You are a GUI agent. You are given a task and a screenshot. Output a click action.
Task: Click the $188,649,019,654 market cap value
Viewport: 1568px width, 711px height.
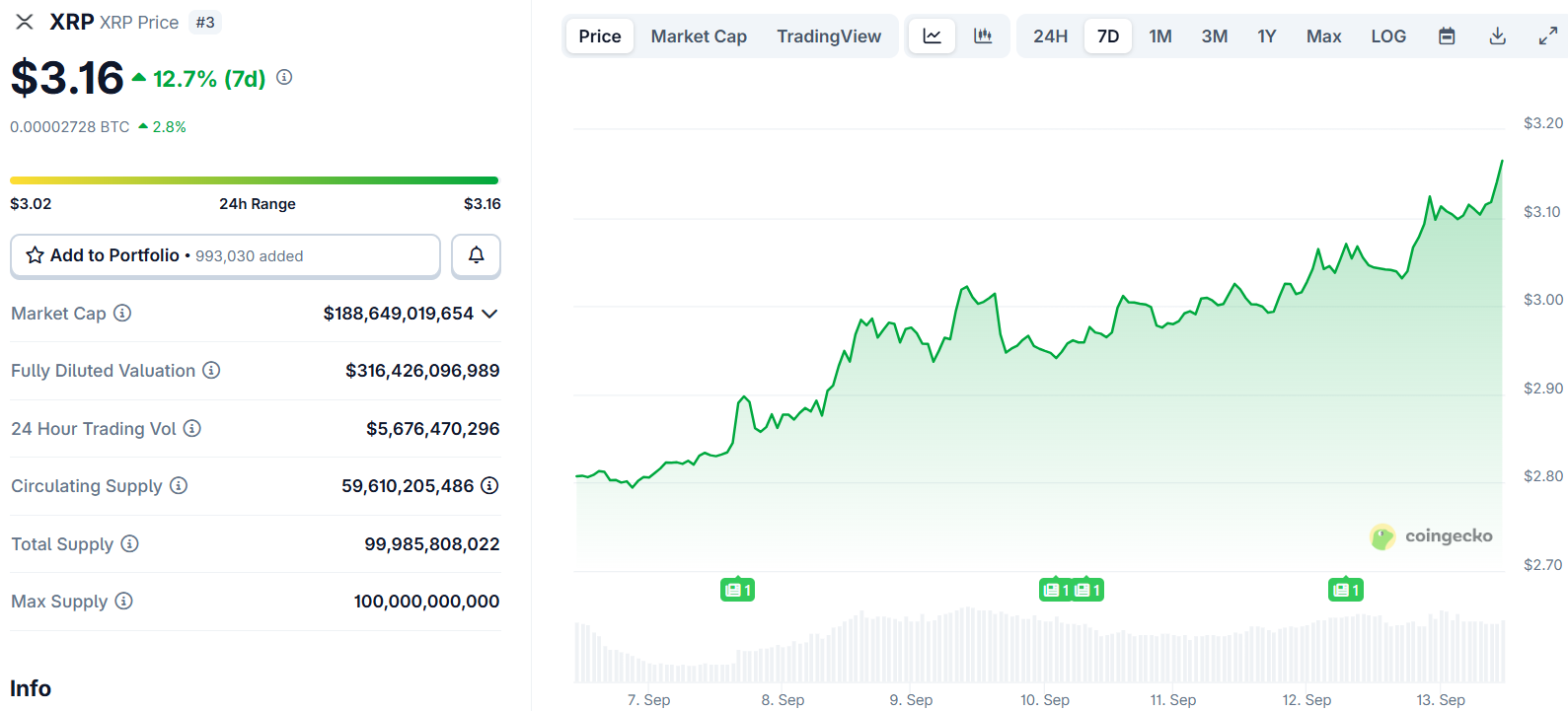click(399, 314)
